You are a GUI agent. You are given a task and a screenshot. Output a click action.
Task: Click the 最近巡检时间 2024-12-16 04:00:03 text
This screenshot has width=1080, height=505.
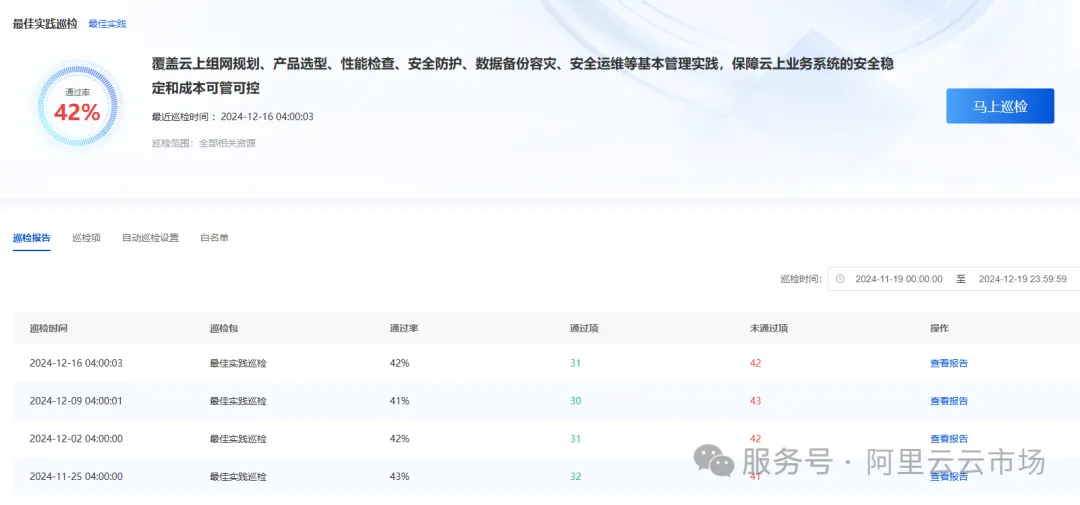pyautogui.click(x=233, y=116)
